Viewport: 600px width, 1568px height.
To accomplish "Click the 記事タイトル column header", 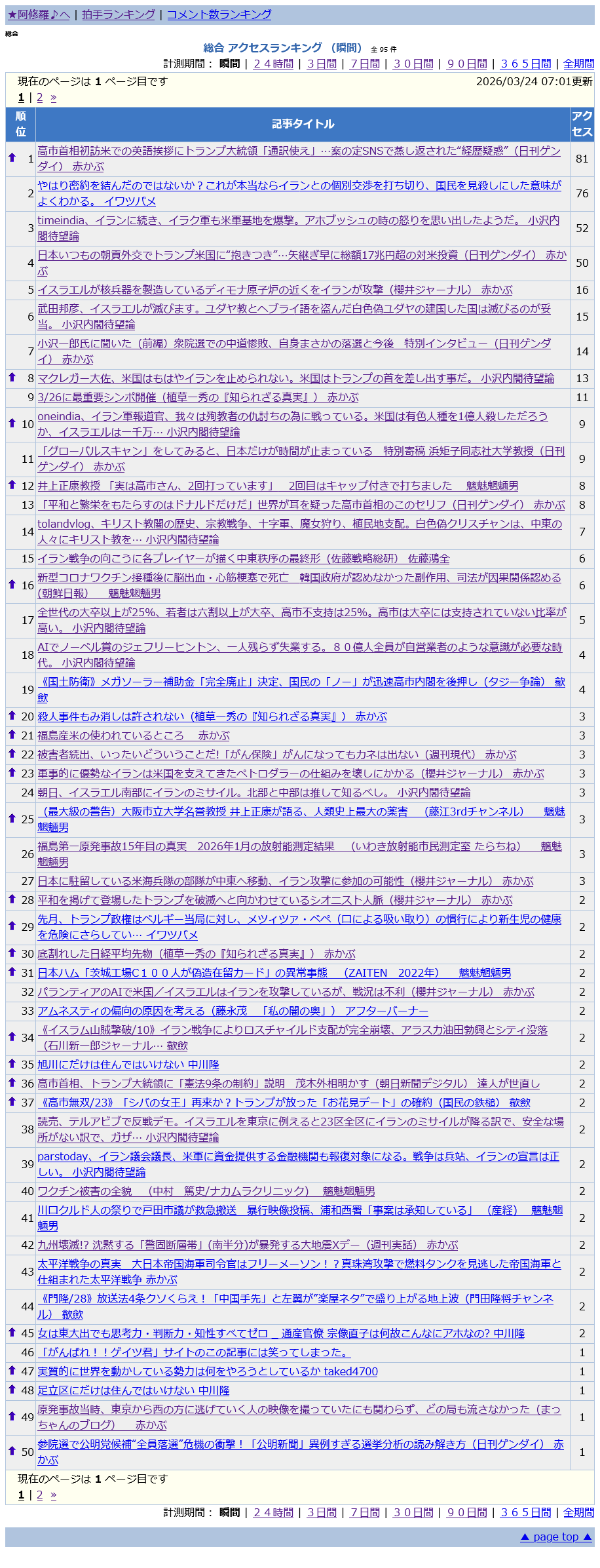I will coord(303,124).
